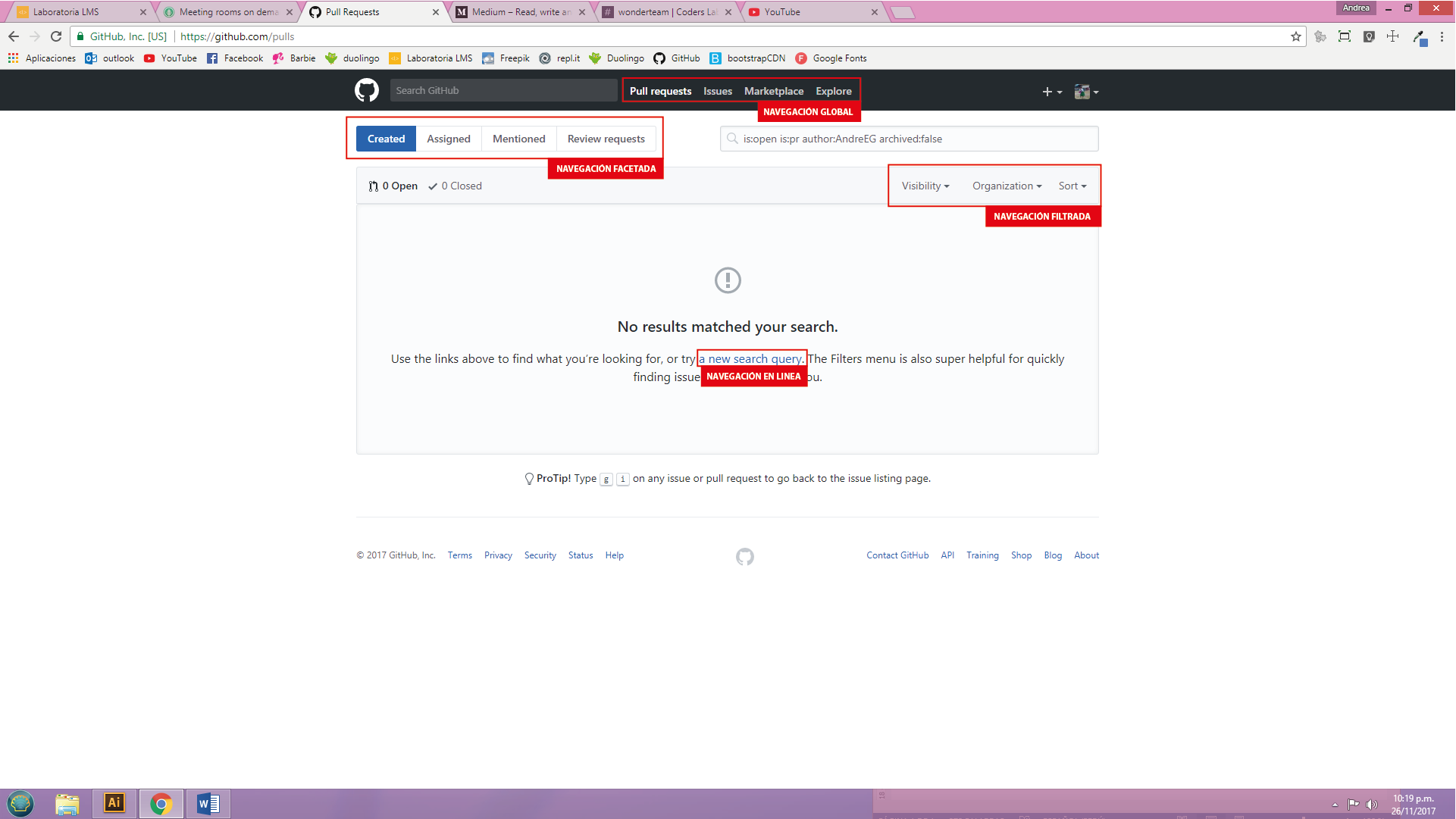The height and width of the screenshot is (819, 1456).
Task: Open the plus create-new dropdown
Action: pyautogui.click(x=1051, y=92)
